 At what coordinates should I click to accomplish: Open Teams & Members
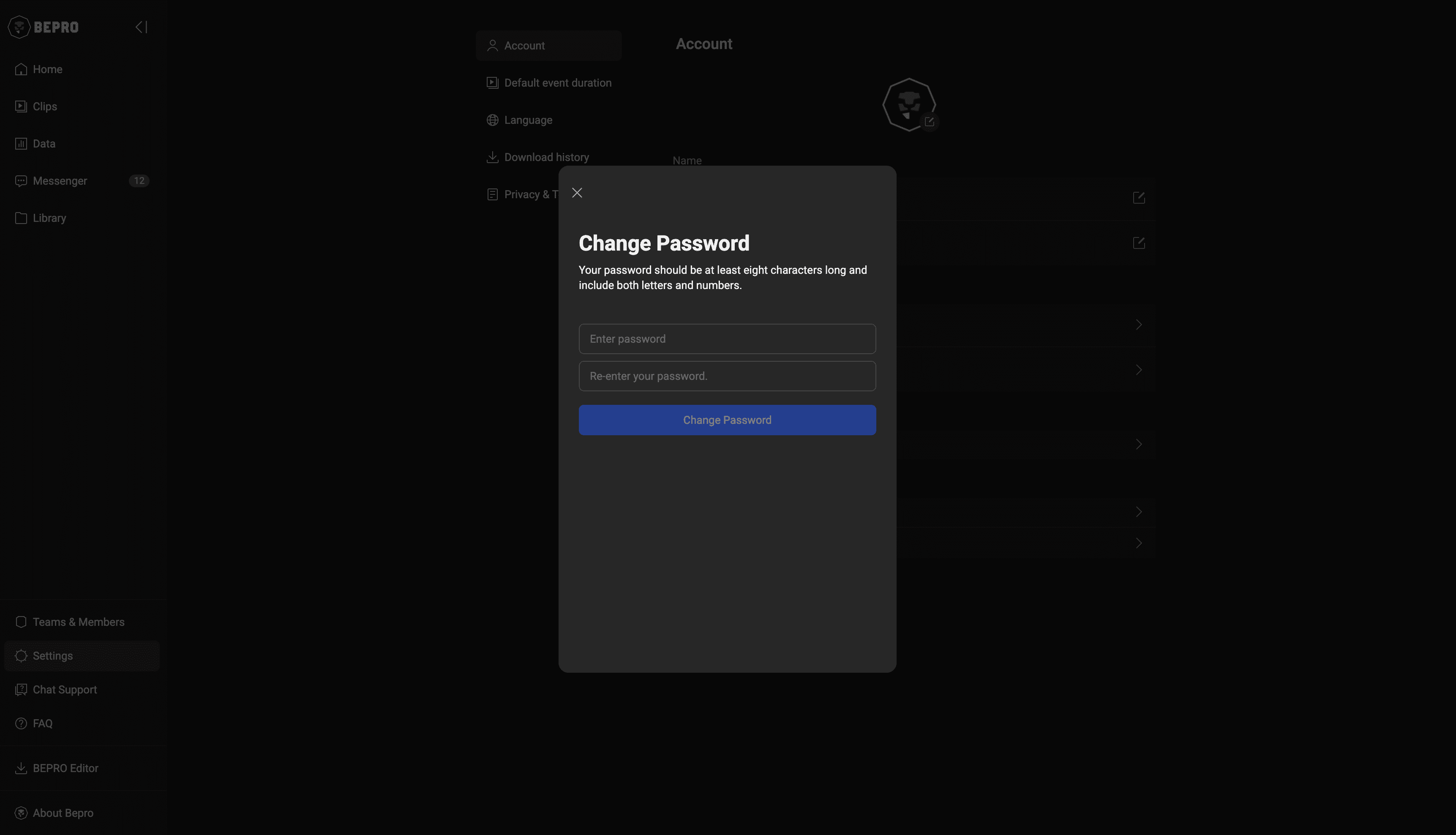point(78,622)
